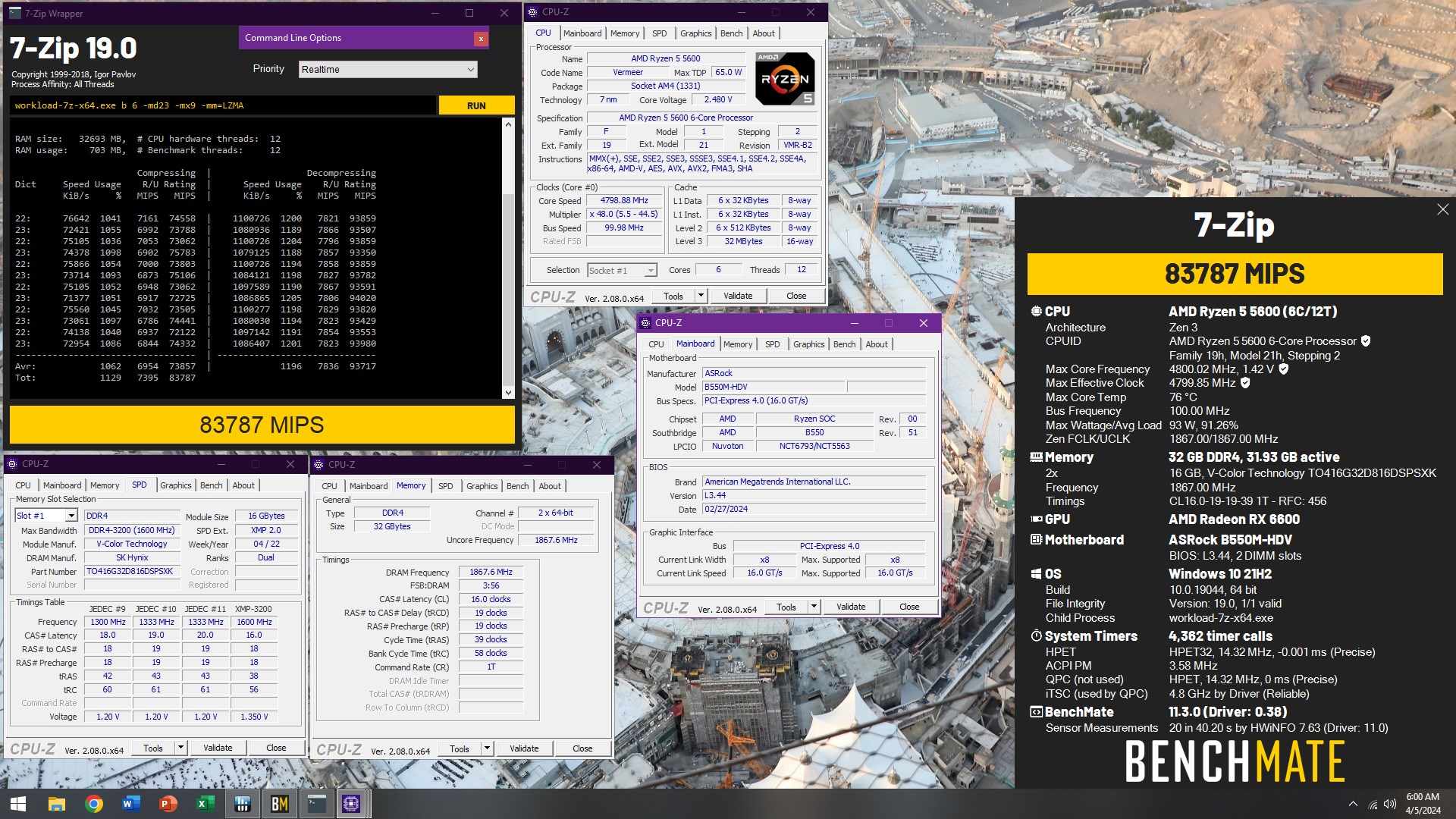Click the AMD Ryzen 5 5600 name field

click(666, 58)
